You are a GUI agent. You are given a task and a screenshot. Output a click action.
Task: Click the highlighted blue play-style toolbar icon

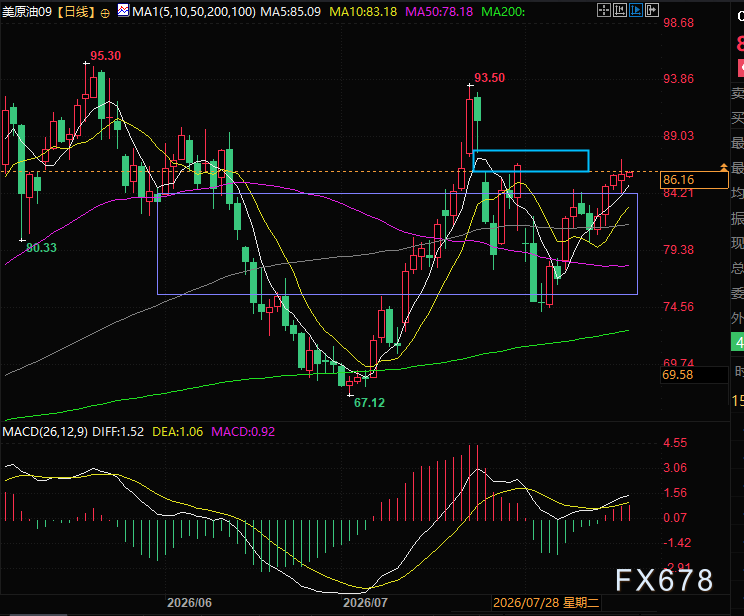point(636,10)
